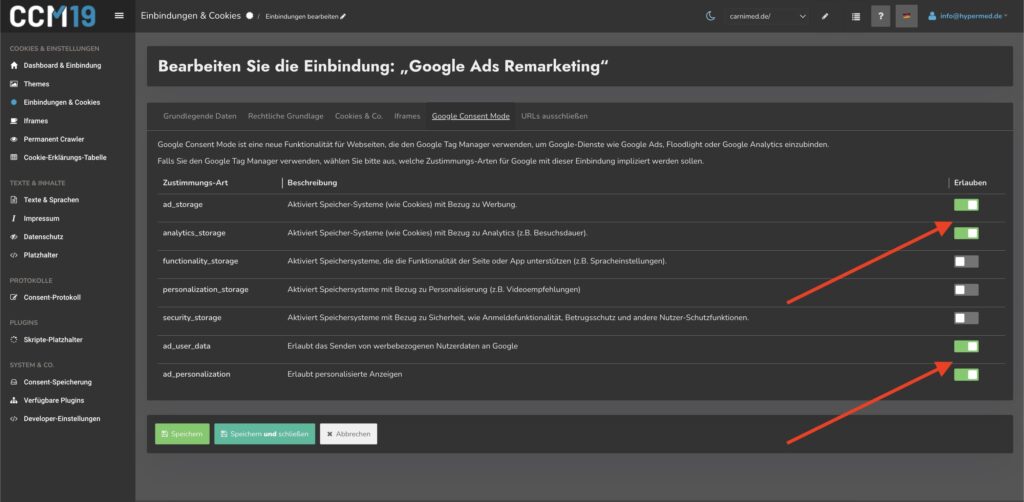The width and height of the screenshot is (1024, 502).
Task: Click crossed-eye icon beside Datenschutz
Action: [x=14, y=236]
